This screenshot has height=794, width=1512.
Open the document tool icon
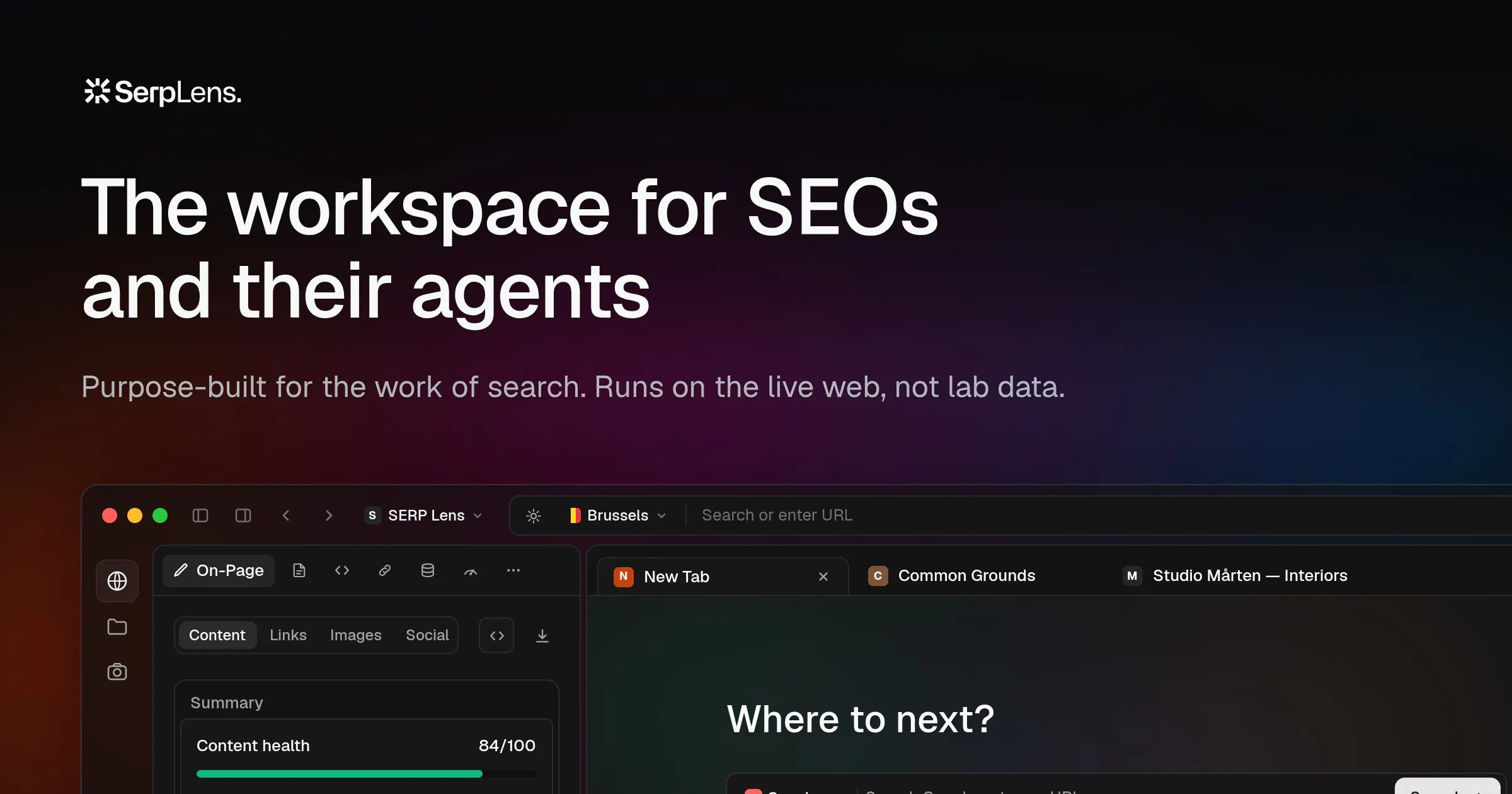(x=299, y=571)
